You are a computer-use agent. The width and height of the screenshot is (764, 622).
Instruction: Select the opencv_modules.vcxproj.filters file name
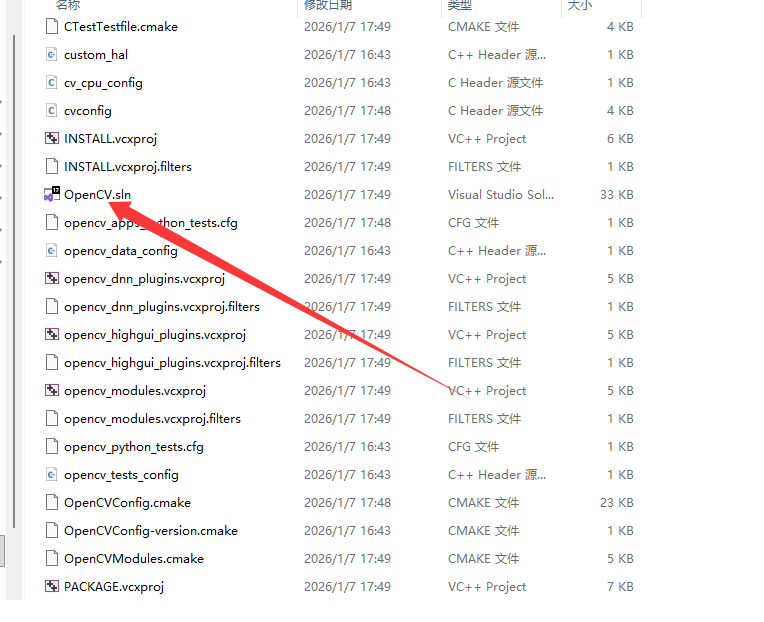(153, 419)
